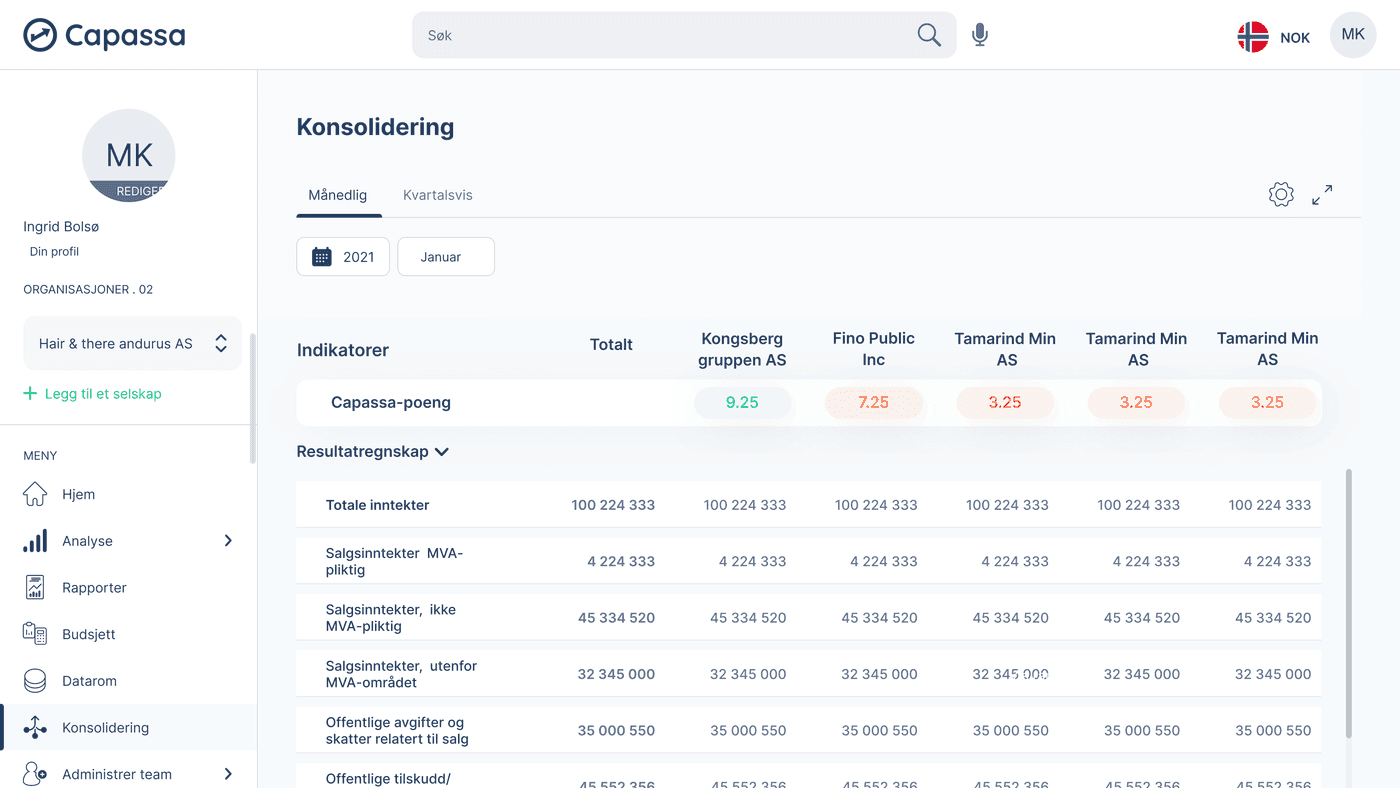Expand the Administrer team submenu arrow
Screen dimensions: 1400x788
228,774
